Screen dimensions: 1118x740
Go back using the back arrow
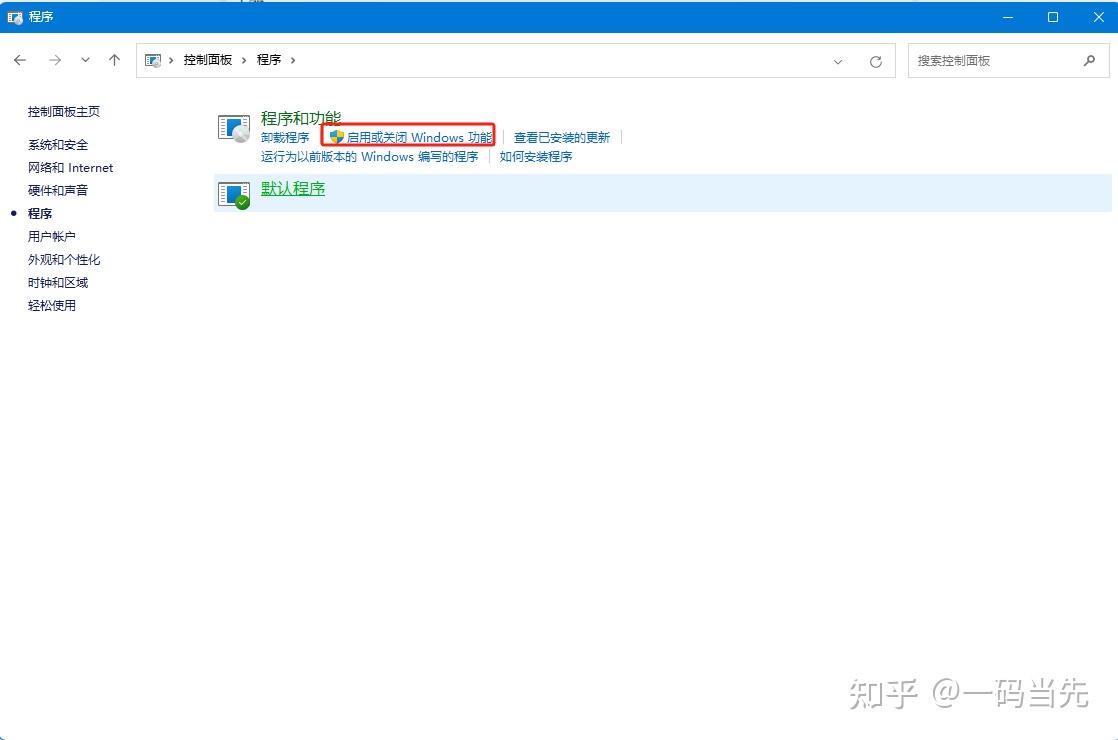[20, 60]
